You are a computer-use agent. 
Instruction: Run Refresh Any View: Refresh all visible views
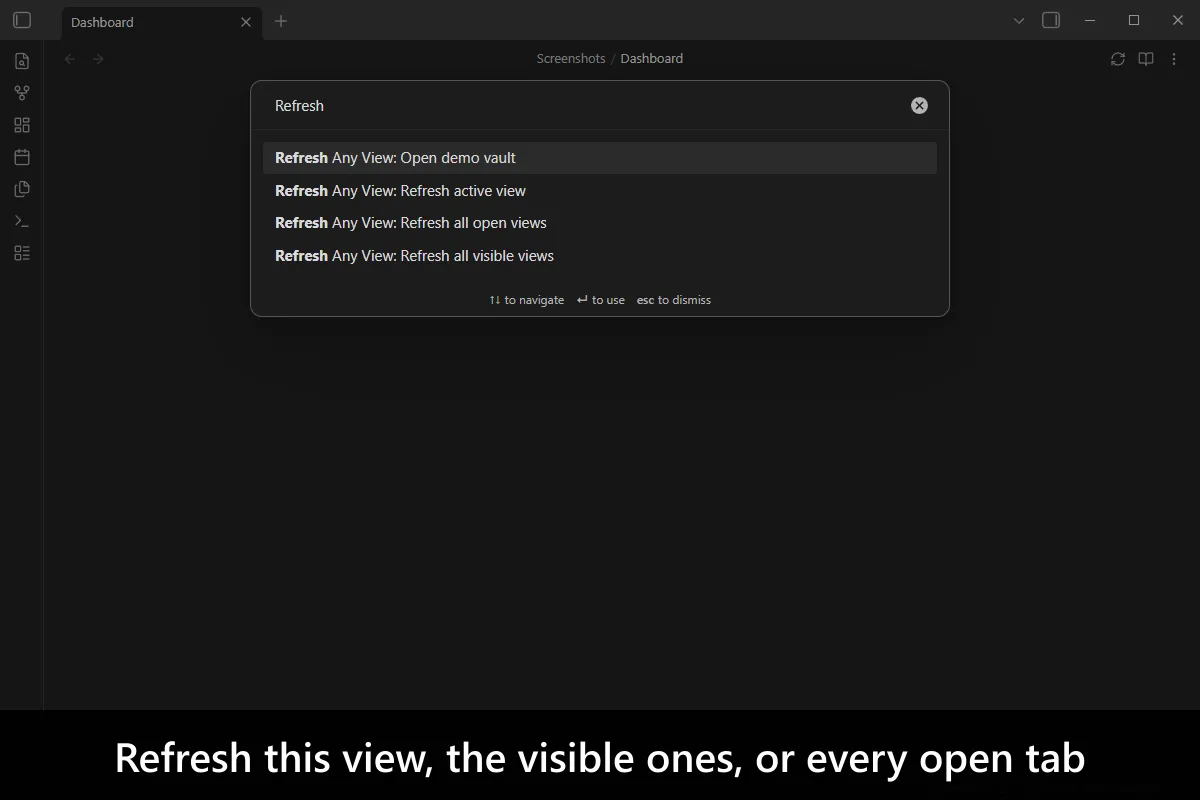[600, 256]
